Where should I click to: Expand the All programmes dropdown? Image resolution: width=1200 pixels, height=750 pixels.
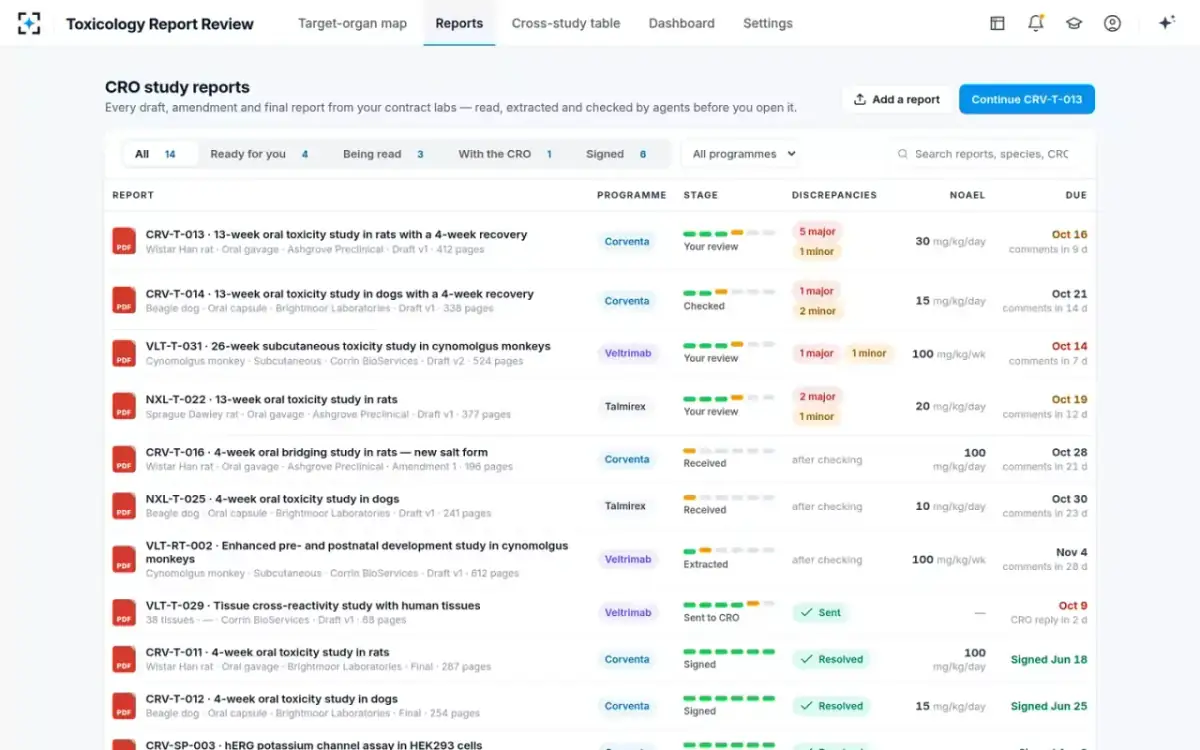744,154
